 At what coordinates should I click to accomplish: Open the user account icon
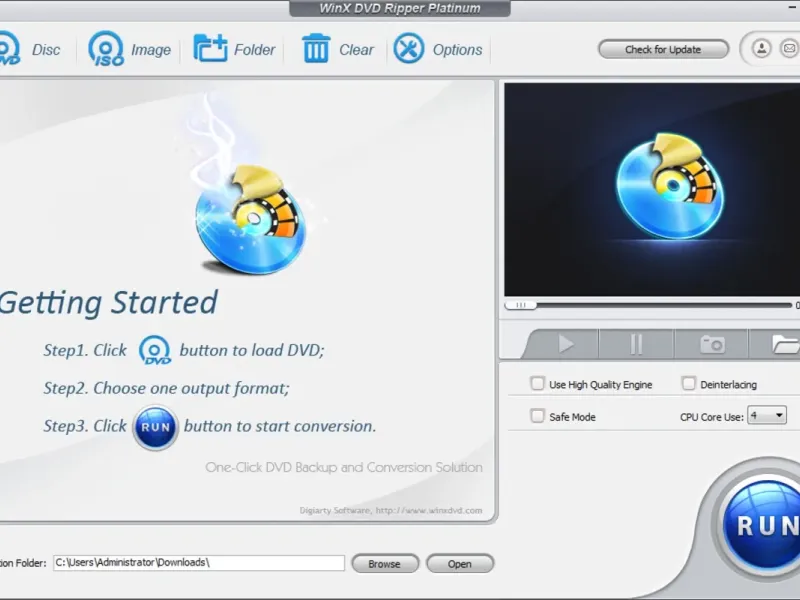pos(761,49)
